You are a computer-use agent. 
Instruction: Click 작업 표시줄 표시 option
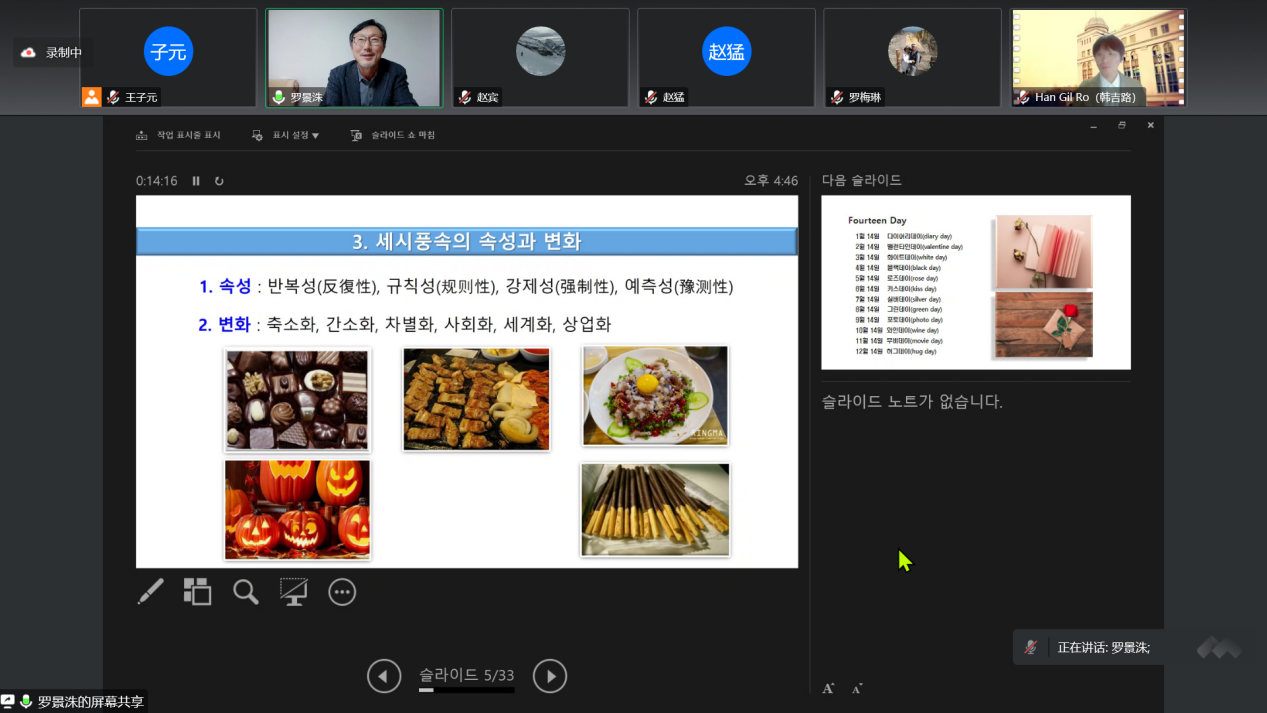pos(178,135)
